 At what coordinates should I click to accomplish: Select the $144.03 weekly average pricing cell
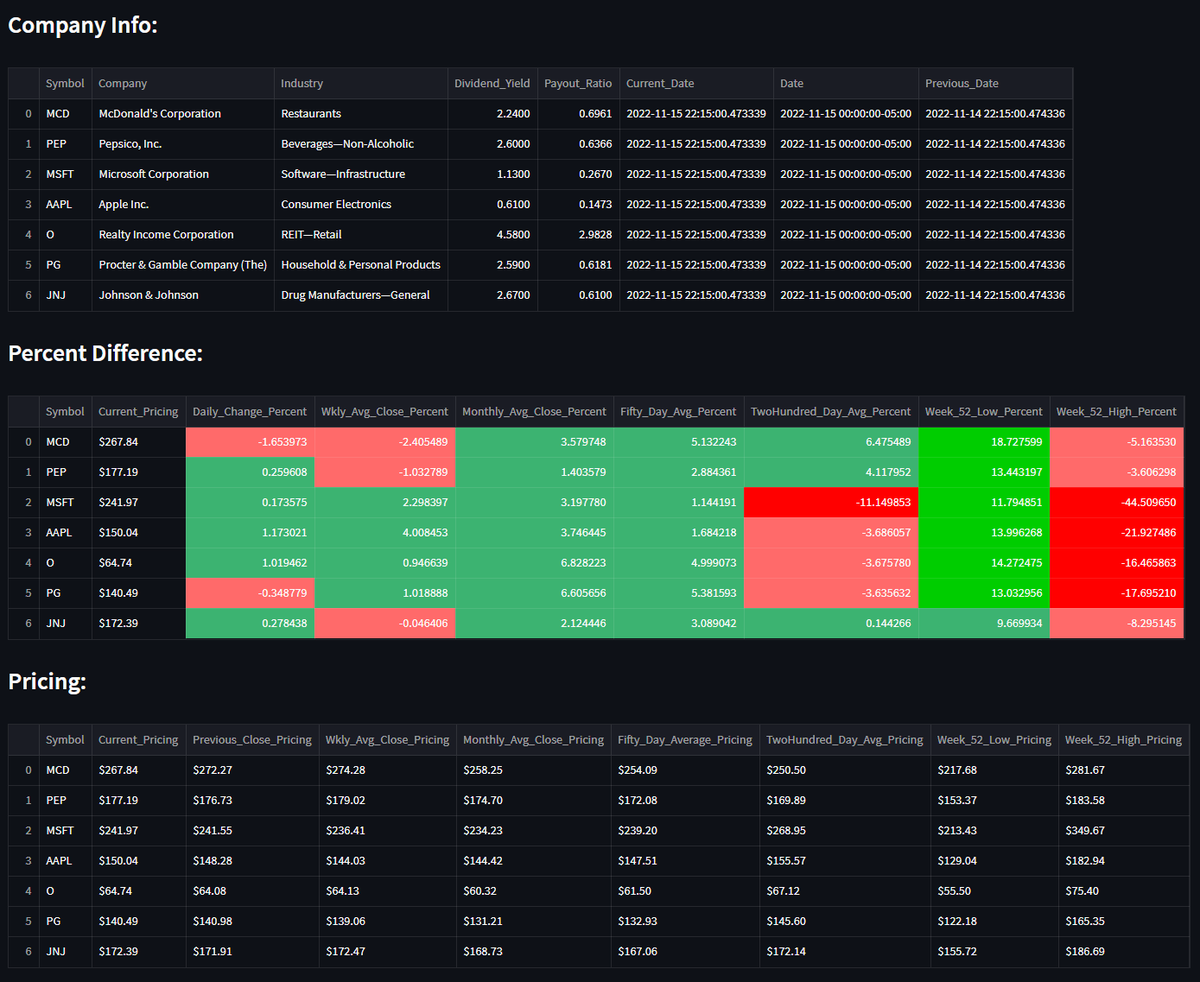point(388,861)
